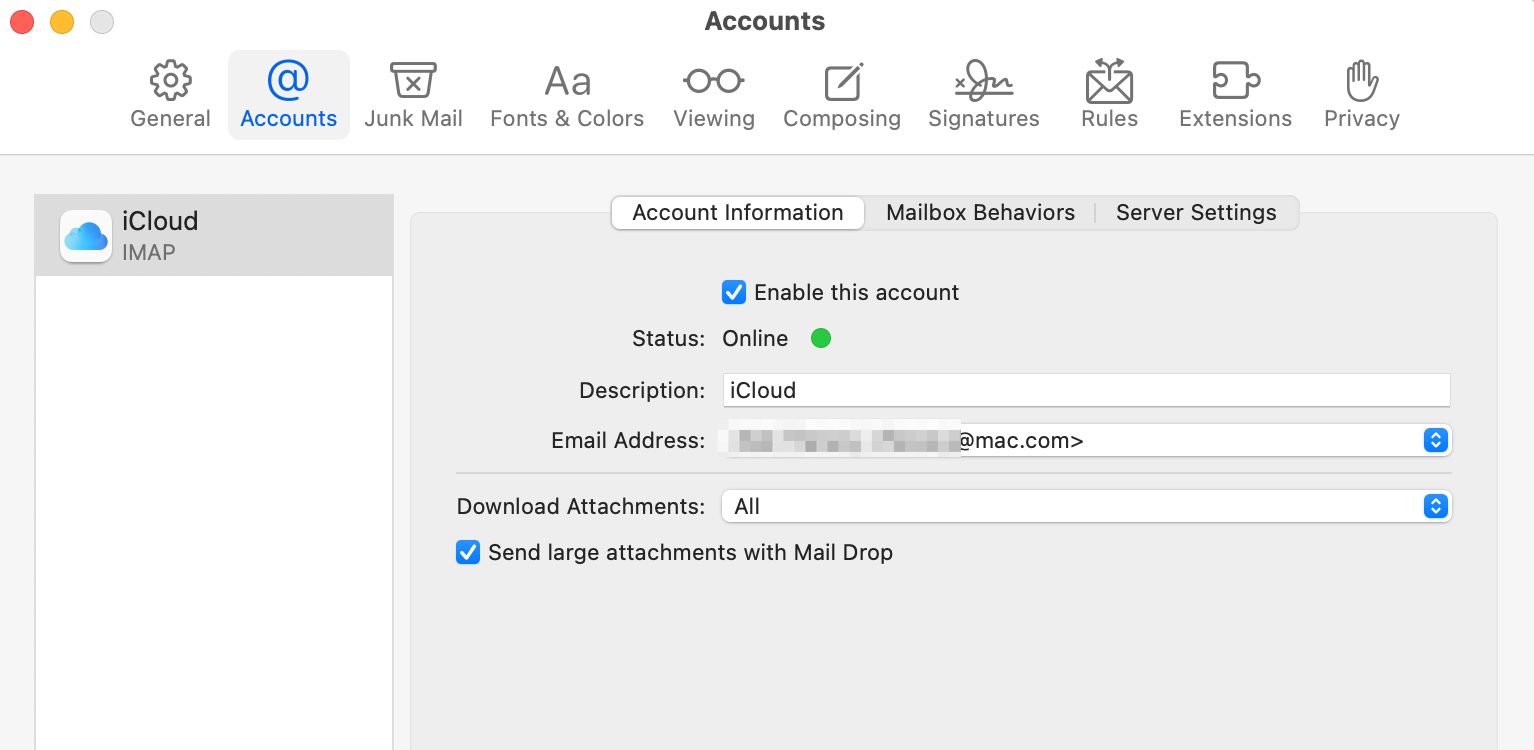Open Privacy preferences
The height and width of the screenshot is (750, 1534).
[1362, 95]
